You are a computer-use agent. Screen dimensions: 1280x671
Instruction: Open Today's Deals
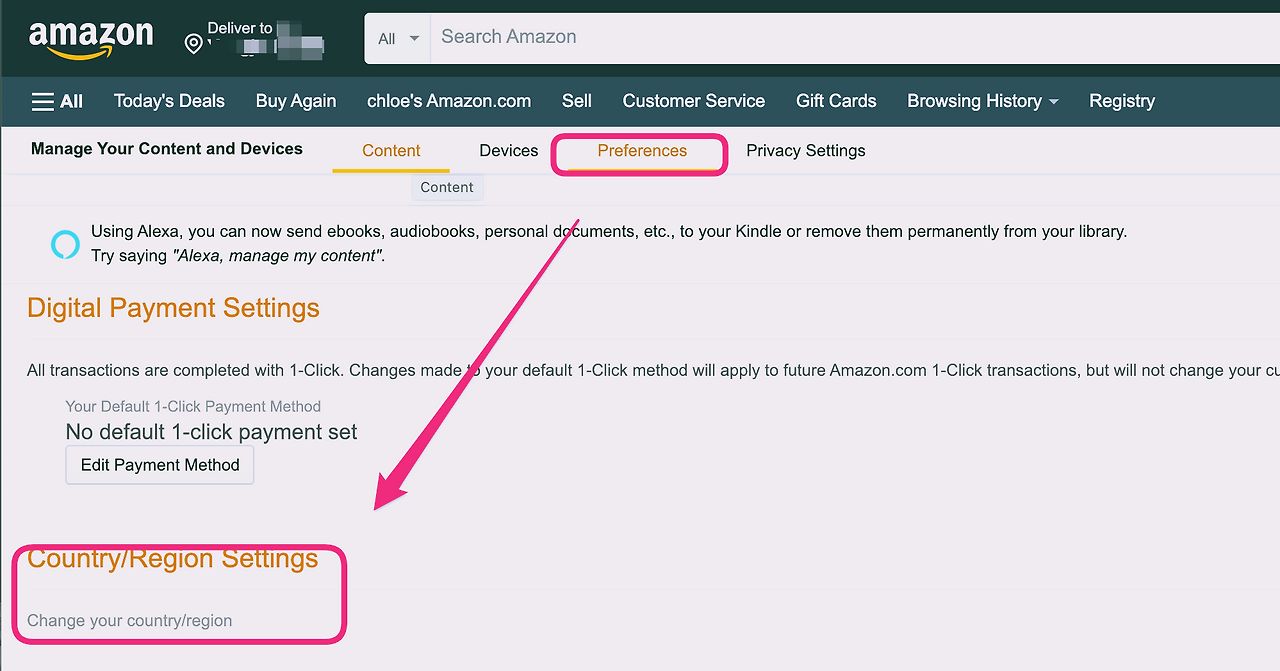169,101
